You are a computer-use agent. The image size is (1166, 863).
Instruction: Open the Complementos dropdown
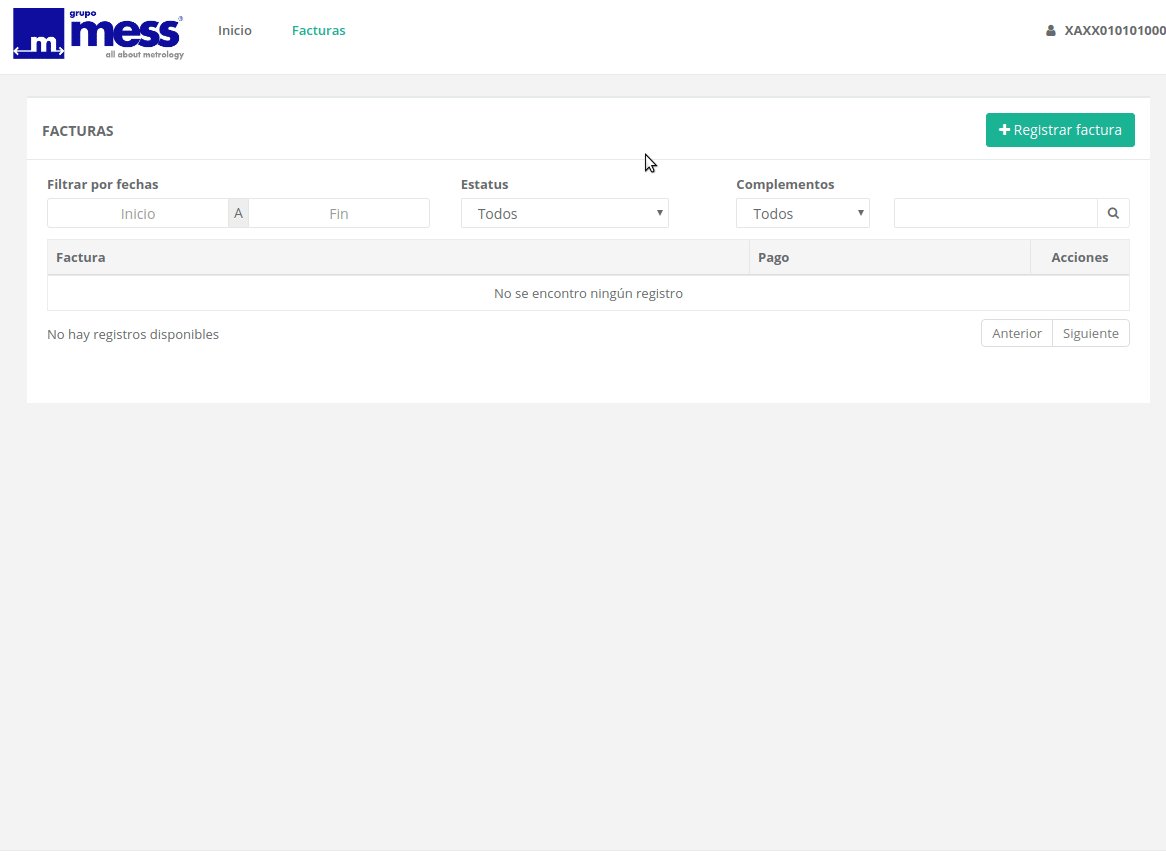coord(802,213)
